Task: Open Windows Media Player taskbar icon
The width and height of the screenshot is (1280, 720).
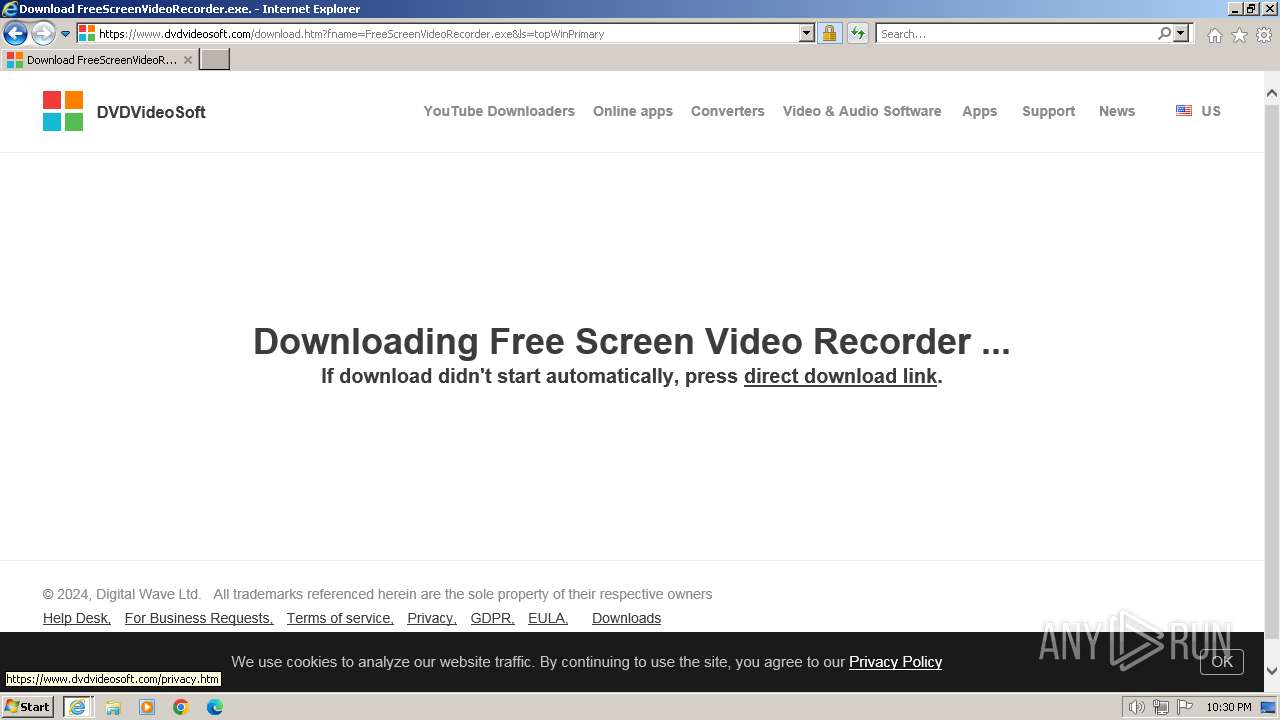Action: pos(147,707)
